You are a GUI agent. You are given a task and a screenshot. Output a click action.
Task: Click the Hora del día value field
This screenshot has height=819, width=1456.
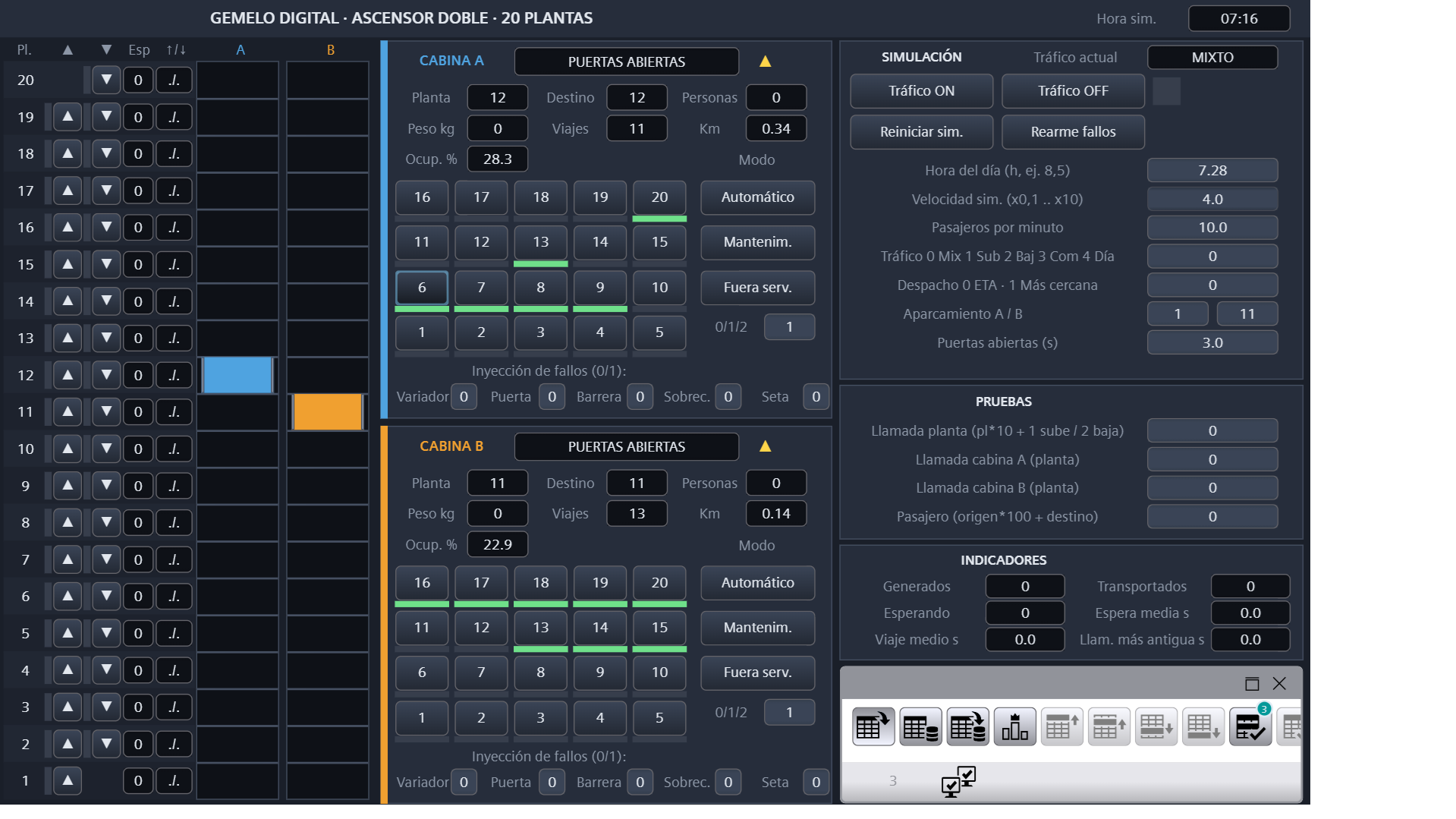coord(1212,171)
